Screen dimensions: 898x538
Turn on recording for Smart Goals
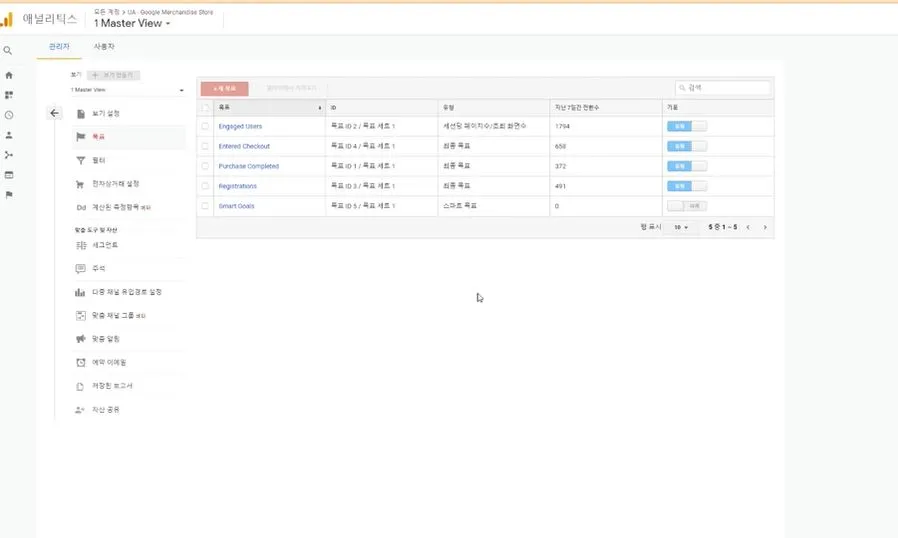[687, 206]
